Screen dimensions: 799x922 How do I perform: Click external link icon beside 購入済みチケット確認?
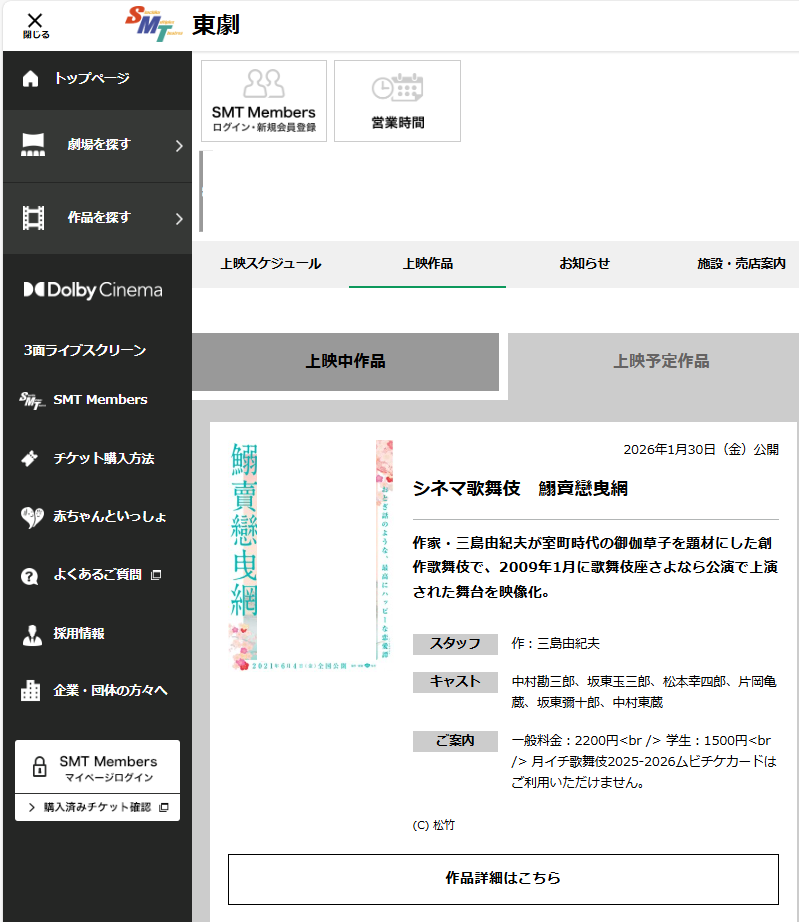coord(164,807)
